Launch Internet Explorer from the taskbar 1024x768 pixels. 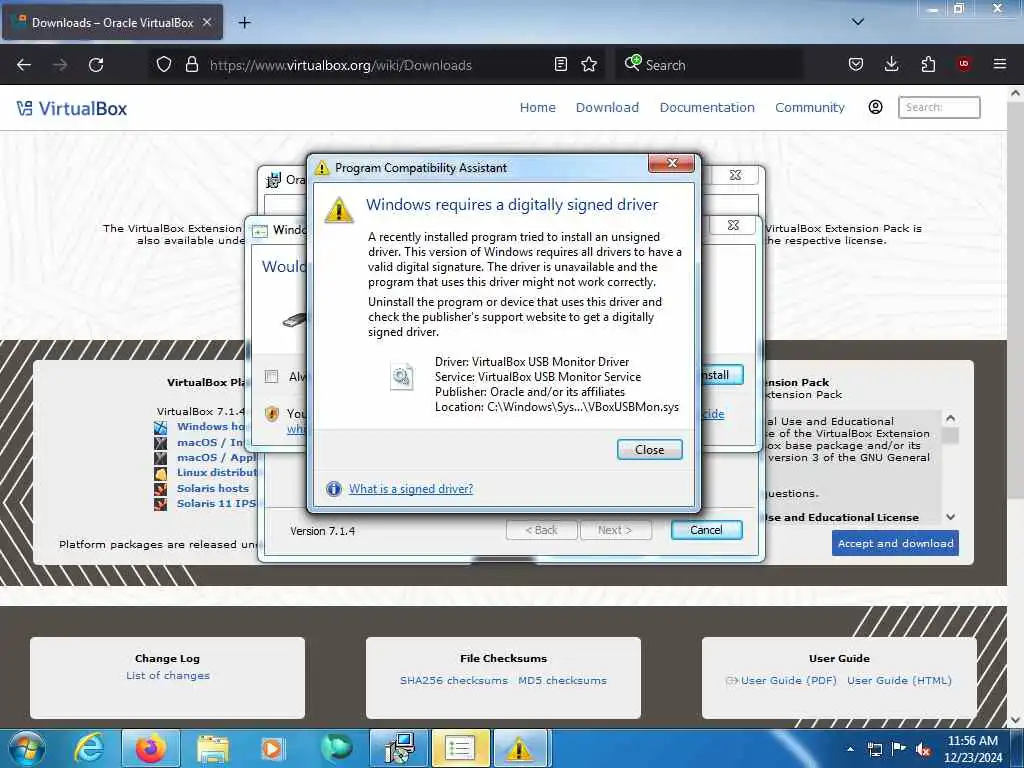click(89, 748)
